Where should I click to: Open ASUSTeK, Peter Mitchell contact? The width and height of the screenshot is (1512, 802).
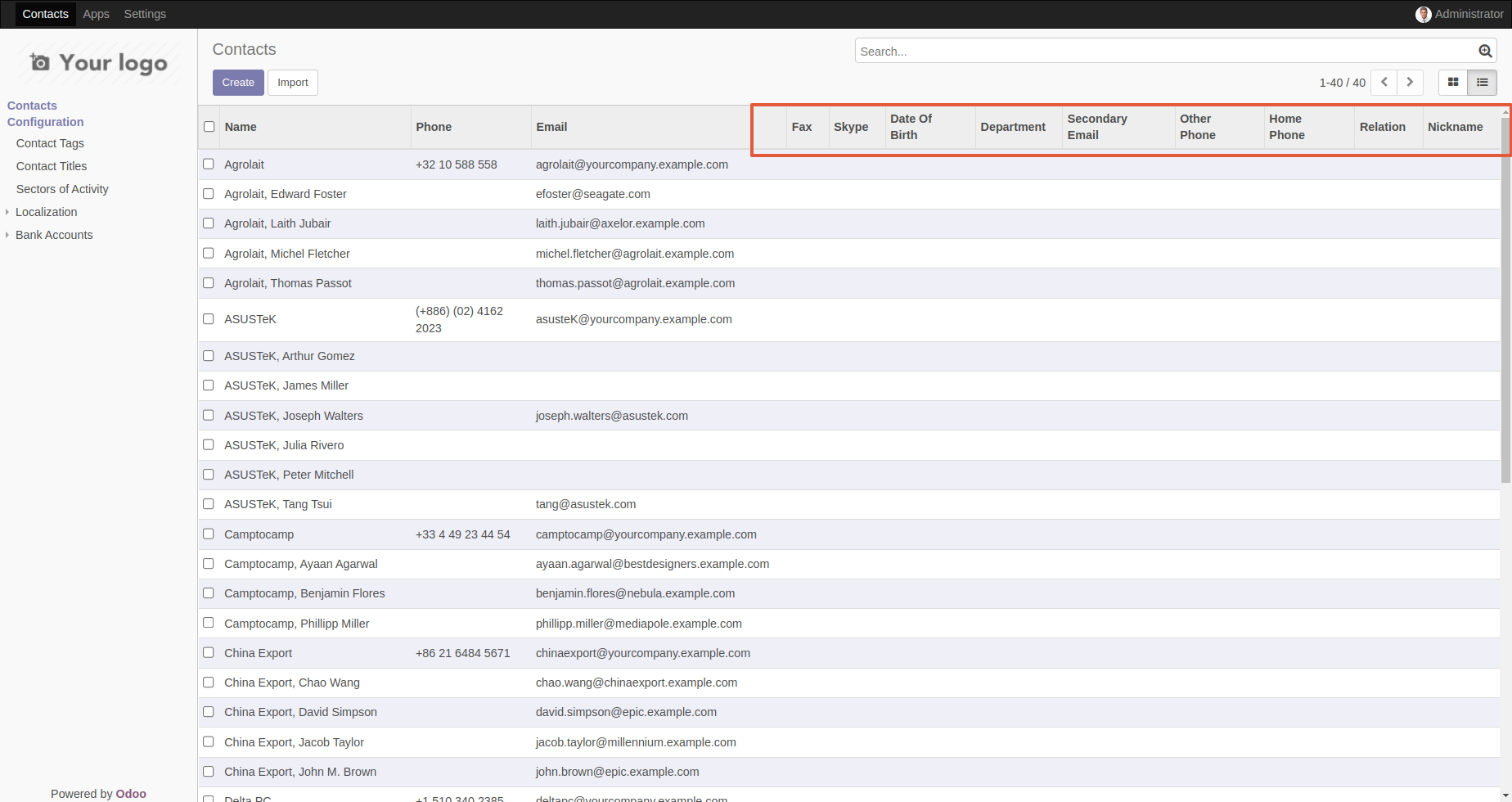tap(289, 475)
